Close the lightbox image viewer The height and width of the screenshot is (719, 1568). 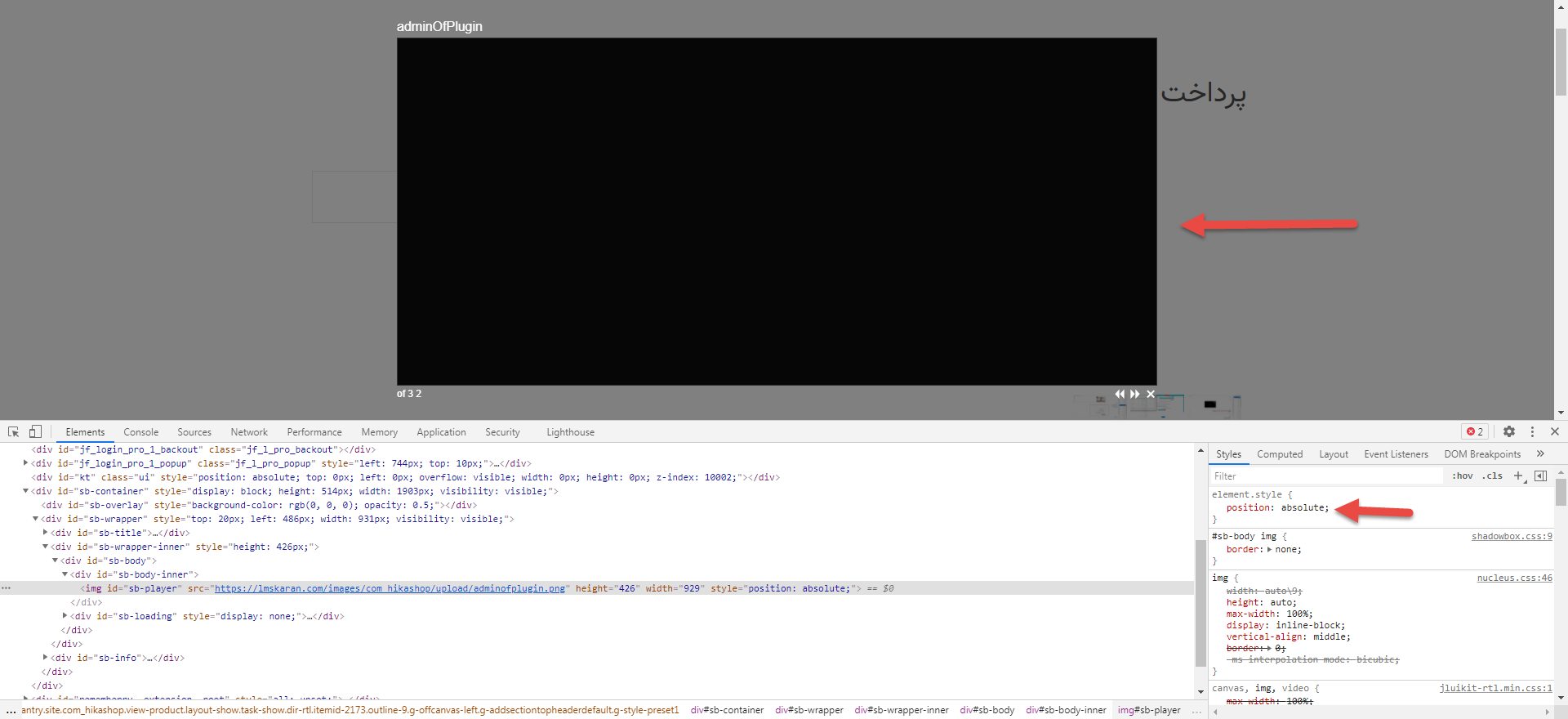pos(1151,394)
